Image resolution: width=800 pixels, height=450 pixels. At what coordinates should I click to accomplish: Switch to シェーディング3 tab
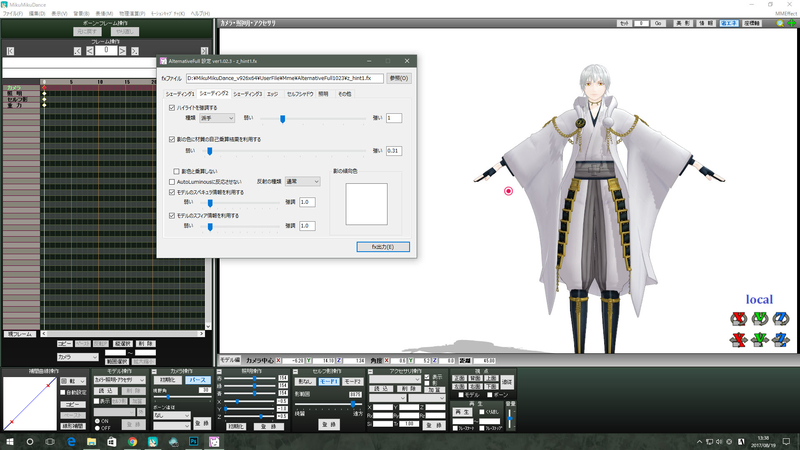pyautogui.click(x=248, y=94)
